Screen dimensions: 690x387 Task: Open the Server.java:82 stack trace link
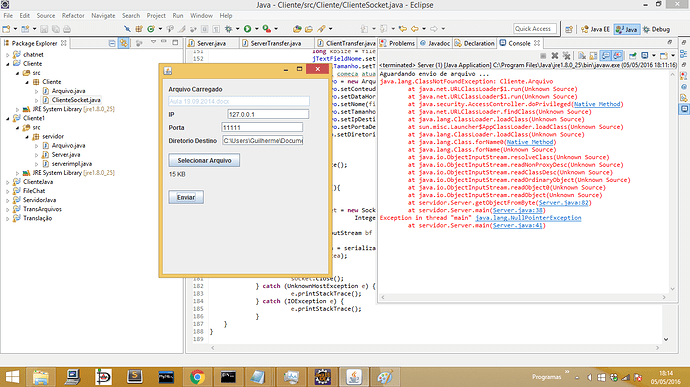tap(564, 203)
